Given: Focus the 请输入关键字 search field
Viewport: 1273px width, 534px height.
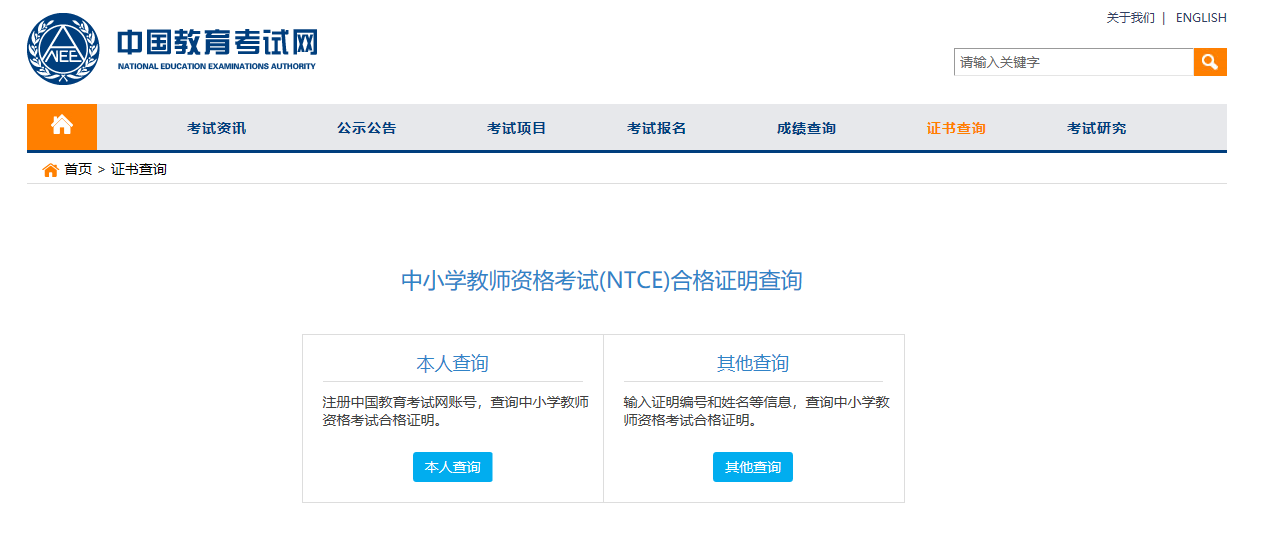Looking at the screenshot, I should [x=1073, y=62].
